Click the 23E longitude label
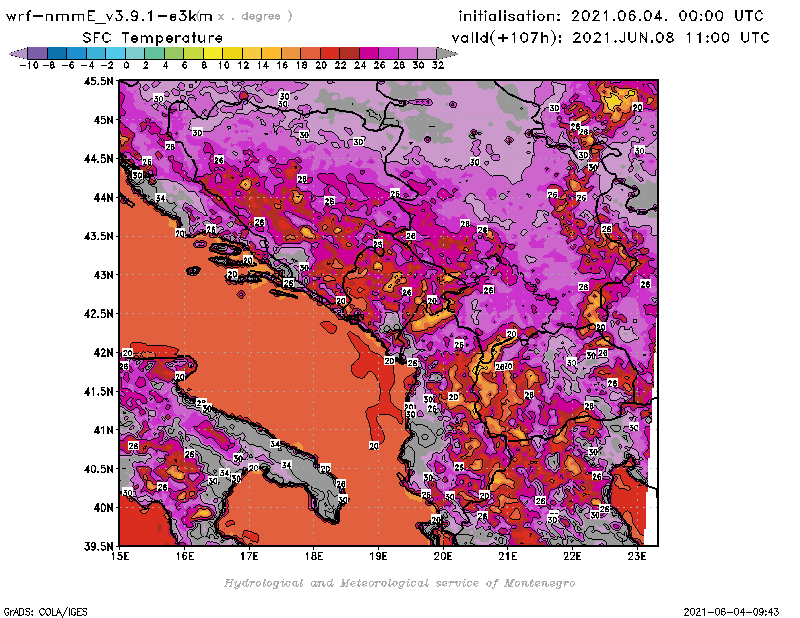Image resolution: width=800 pixels, height=618 pixels. (x=637, y=556)
